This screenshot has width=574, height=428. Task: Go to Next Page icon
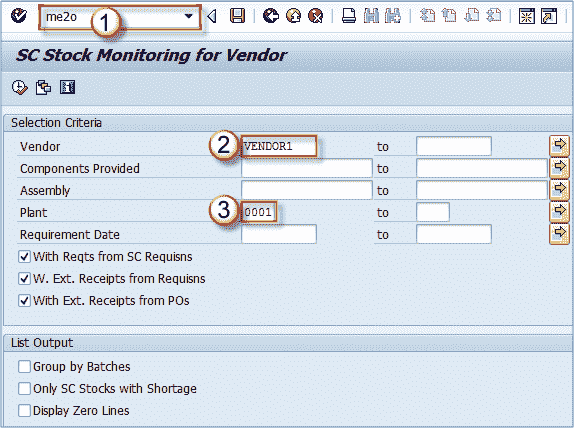472,16
